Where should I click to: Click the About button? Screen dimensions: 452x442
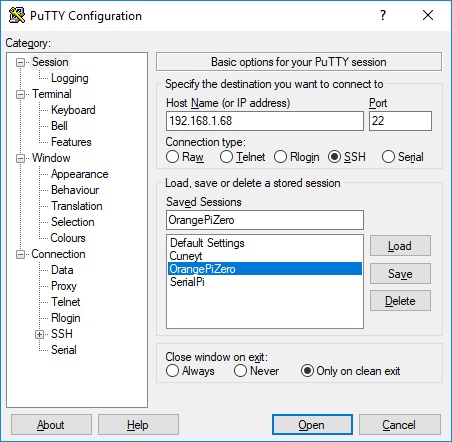[x=51, y=425]
